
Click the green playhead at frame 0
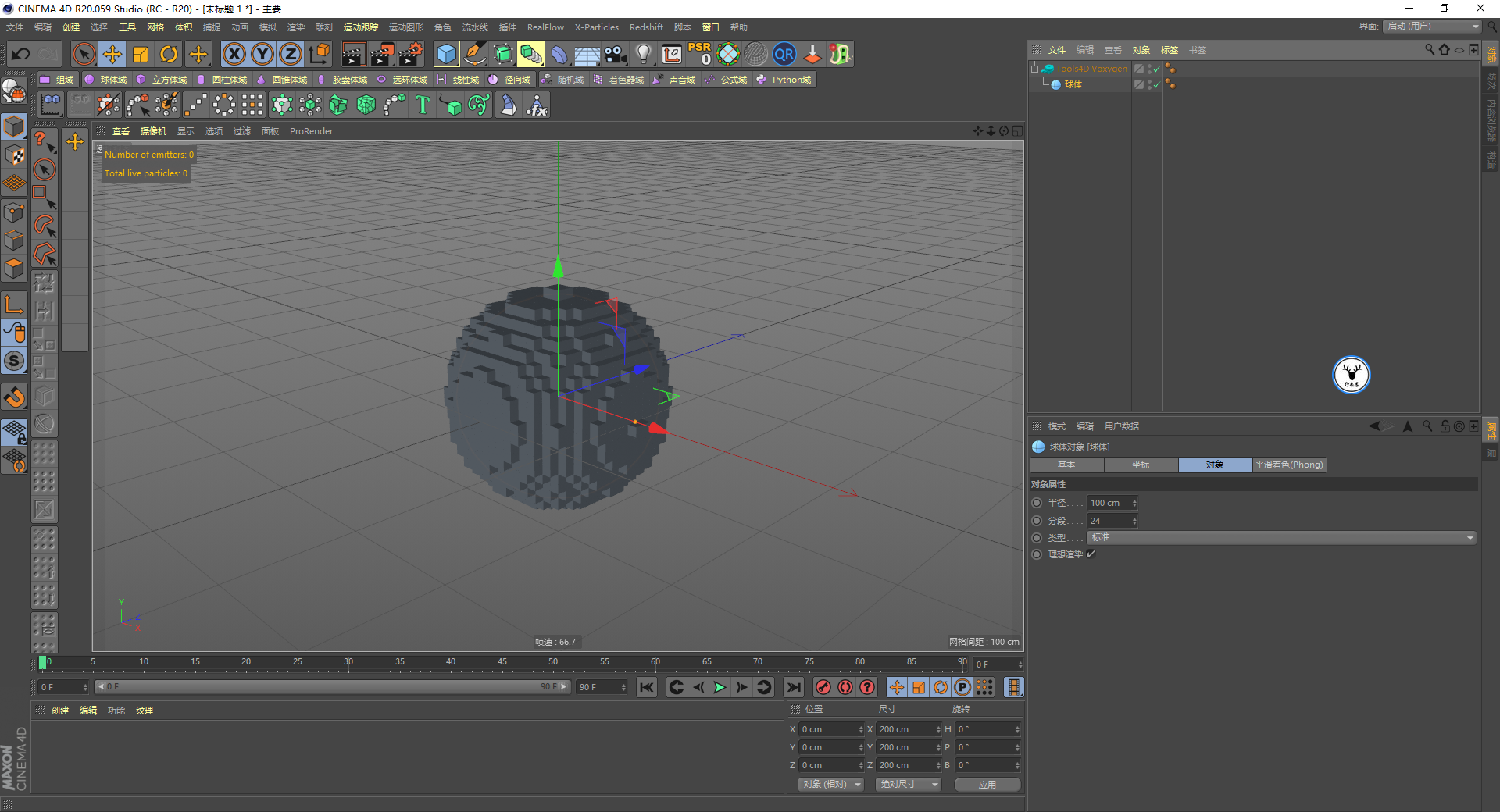[x=42, y=663]
